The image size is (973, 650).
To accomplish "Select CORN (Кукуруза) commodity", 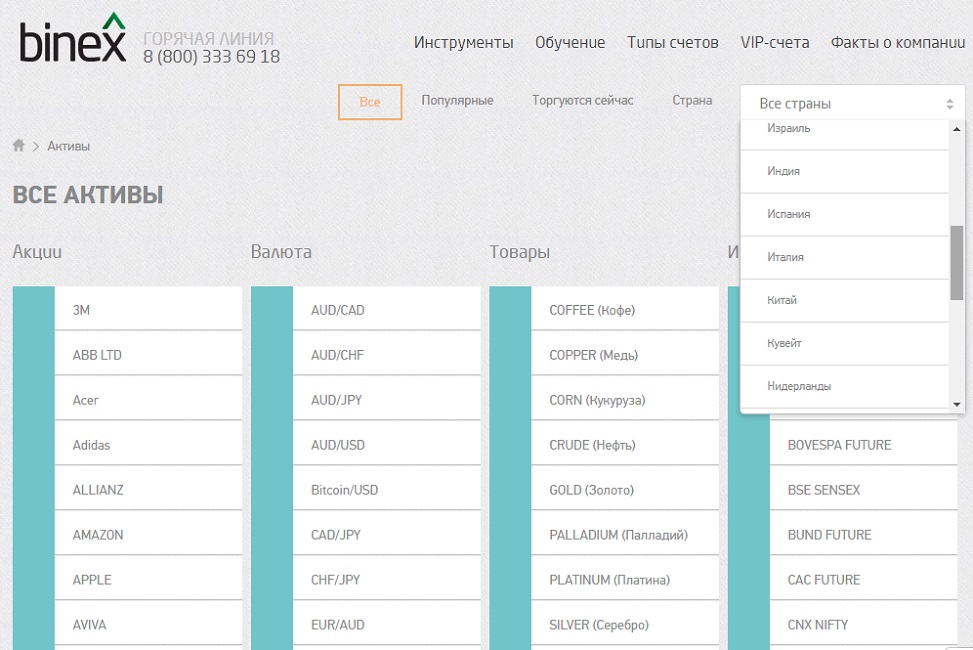I will click(625, 398).
